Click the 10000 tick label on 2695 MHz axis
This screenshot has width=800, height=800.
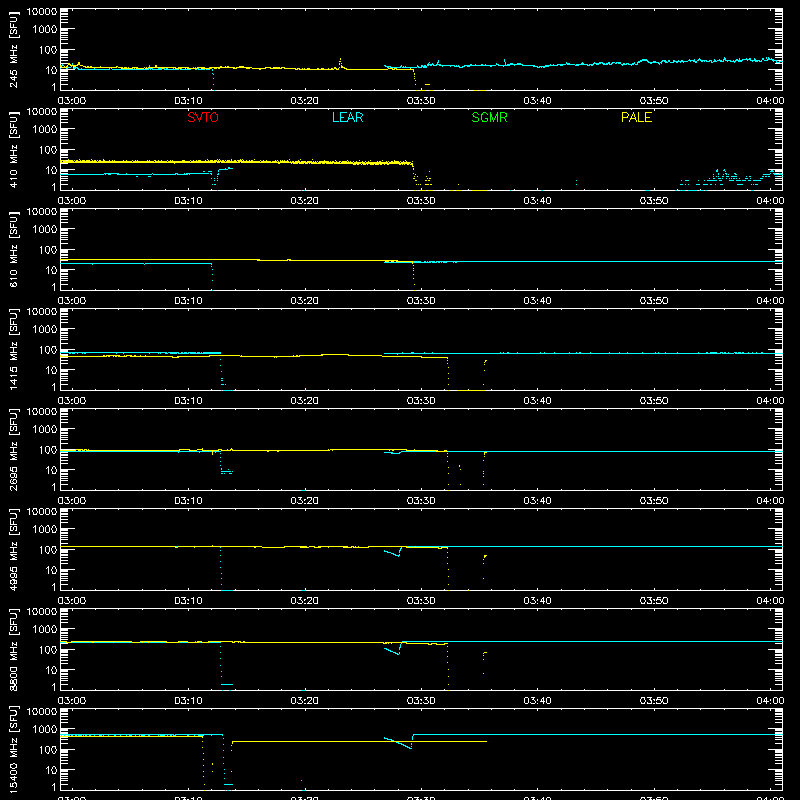pos(42,412)
